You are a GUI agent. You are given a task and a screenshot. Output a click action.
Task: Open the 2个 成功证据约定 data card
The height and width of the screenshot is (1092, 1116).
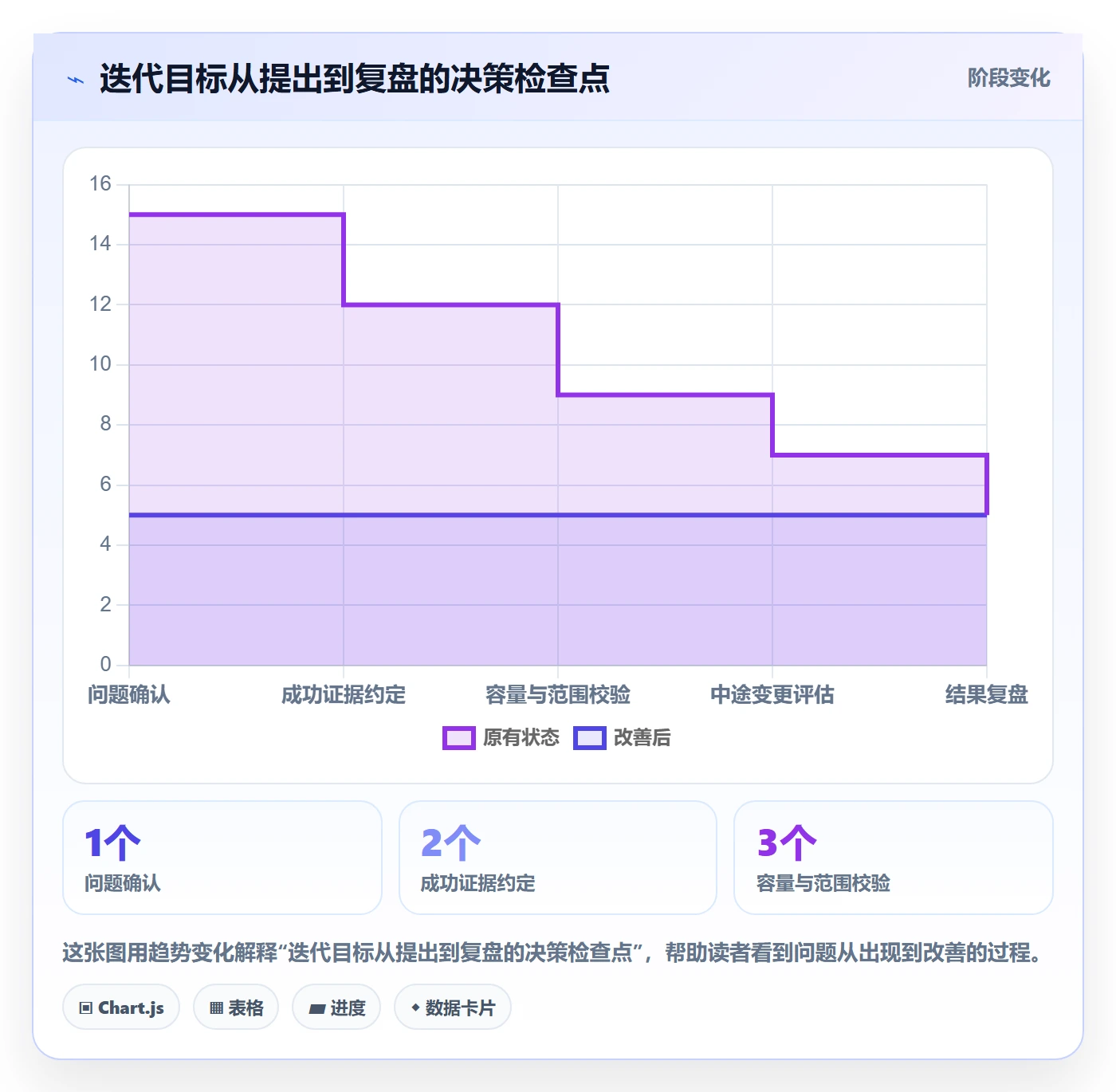(x=558, y=858)
